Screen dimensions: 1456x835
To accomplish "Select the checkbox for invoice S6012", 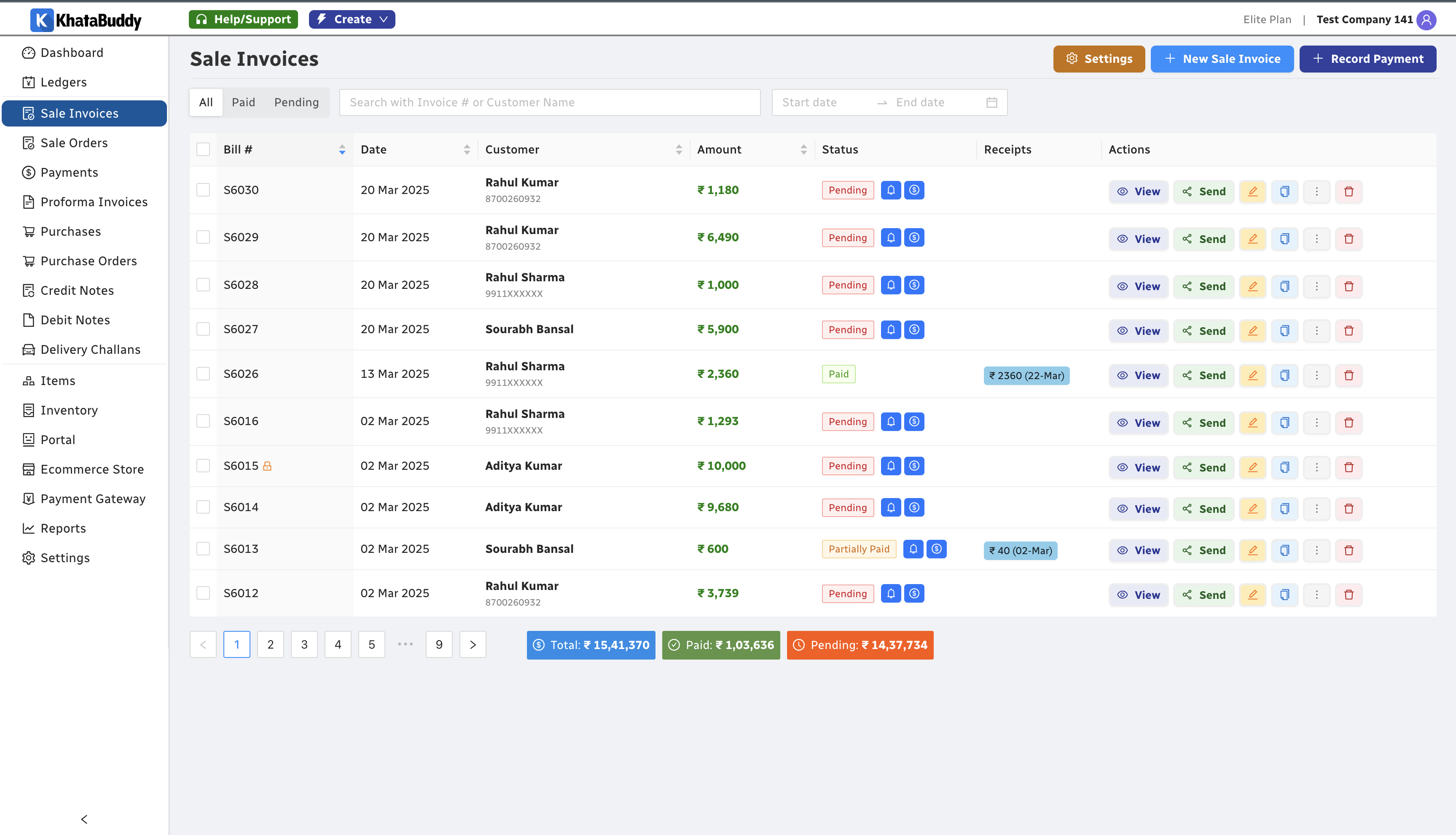I will tap(203, 593).
